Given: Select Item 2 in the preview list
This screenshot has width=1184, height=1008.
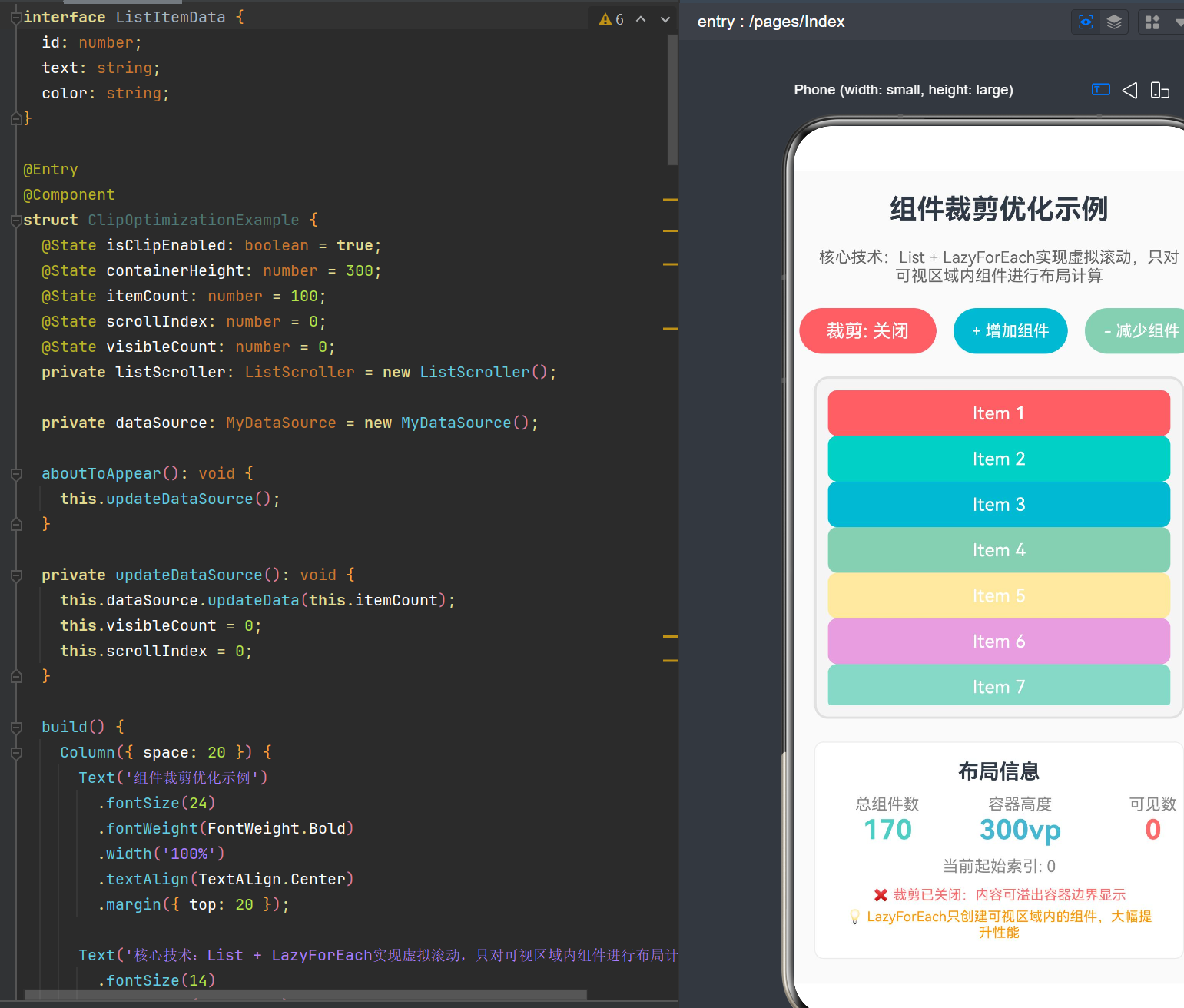Looking at the screenshot, I should click(999, 459).
